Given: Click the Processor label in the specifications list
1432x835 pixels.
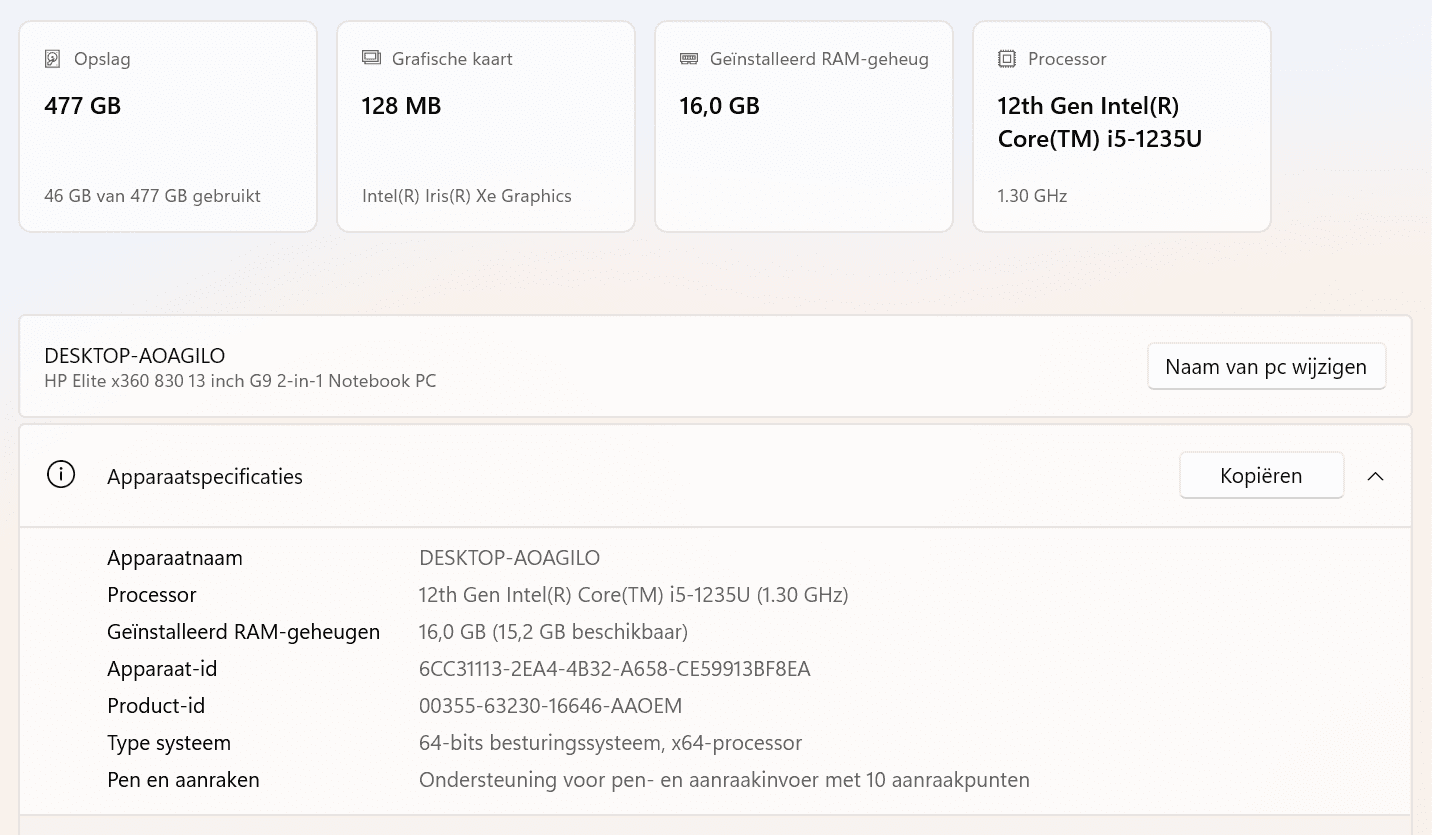Looking at the screenshot, I should (152, 595).
